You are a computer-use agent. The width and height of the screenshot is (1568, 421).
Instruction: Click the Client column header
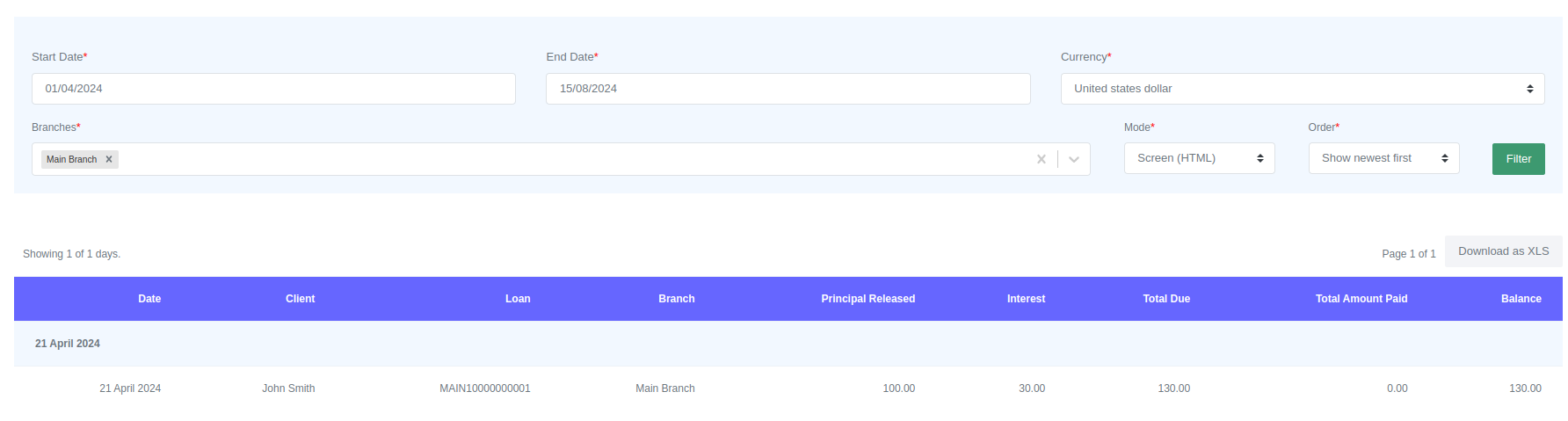tap(300, 299)
